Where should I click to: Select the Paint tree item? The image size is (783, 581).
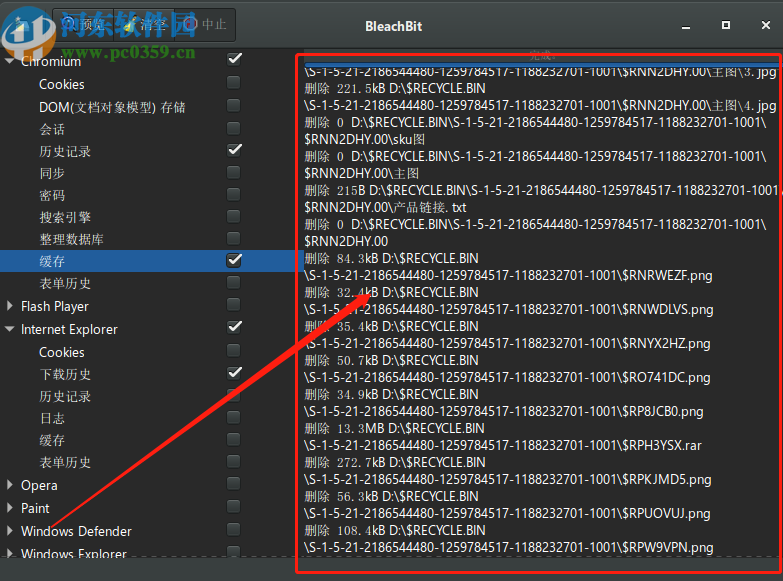tap(35, 508)
